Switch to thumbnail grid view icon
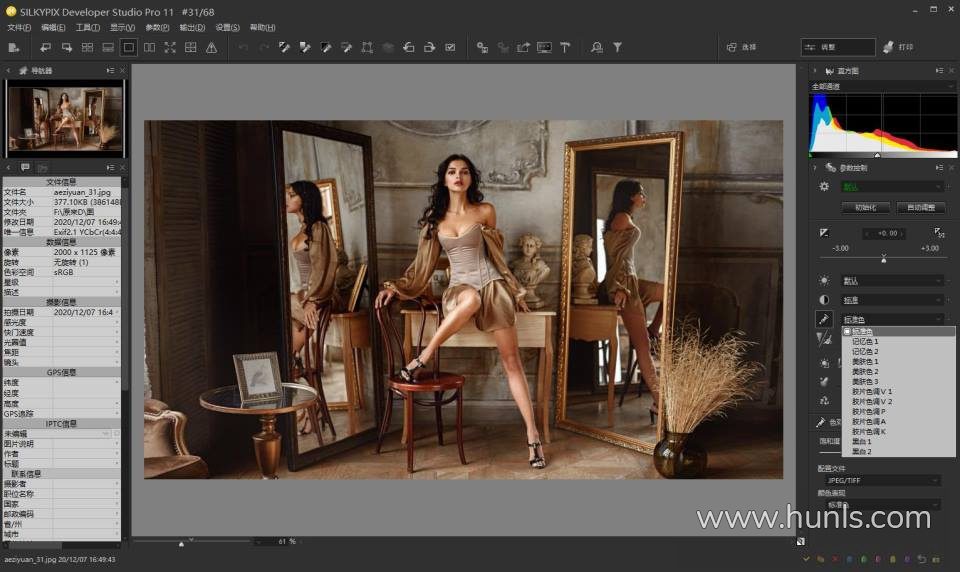 click(x=88, y=47)
